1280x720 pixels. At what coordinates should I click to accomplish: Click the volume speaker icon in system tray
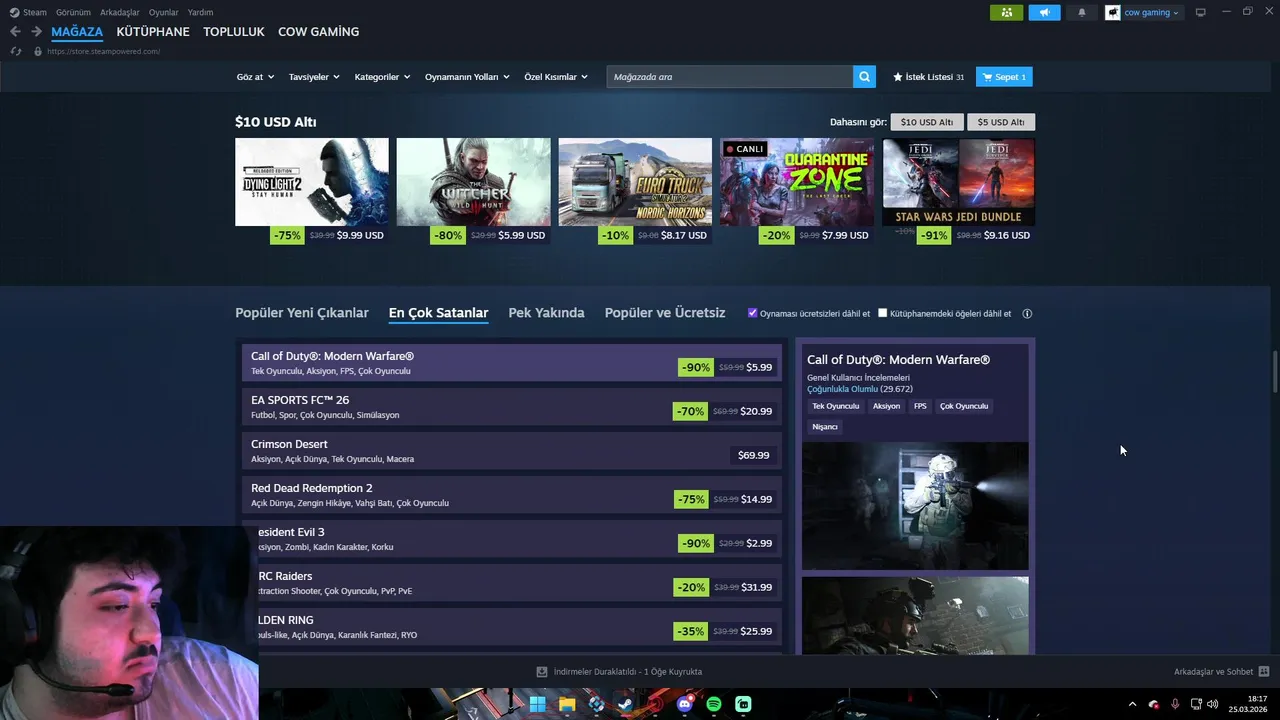point(1213,704)
